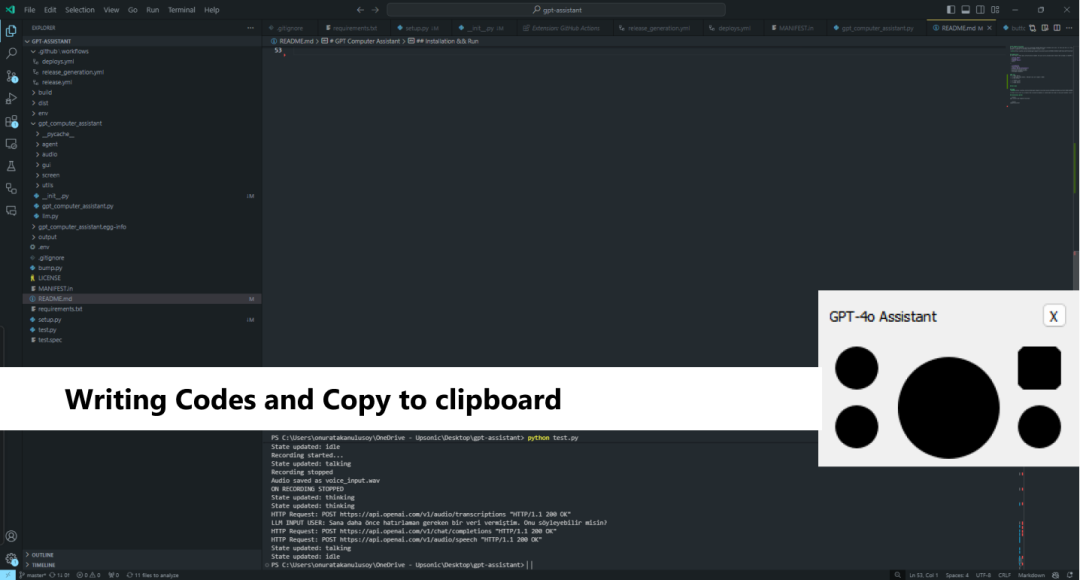Viewport: 1080px width, 580px height.
Task: Close the GPT-4o Assistant window with X
Action: [x=1053, y=316]
